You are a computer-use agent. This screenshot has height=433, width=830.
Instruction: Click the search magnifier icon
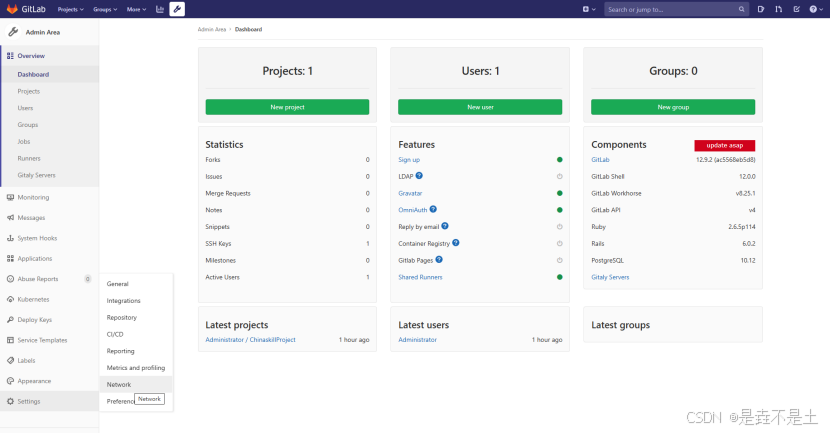(x=741, y=9)
